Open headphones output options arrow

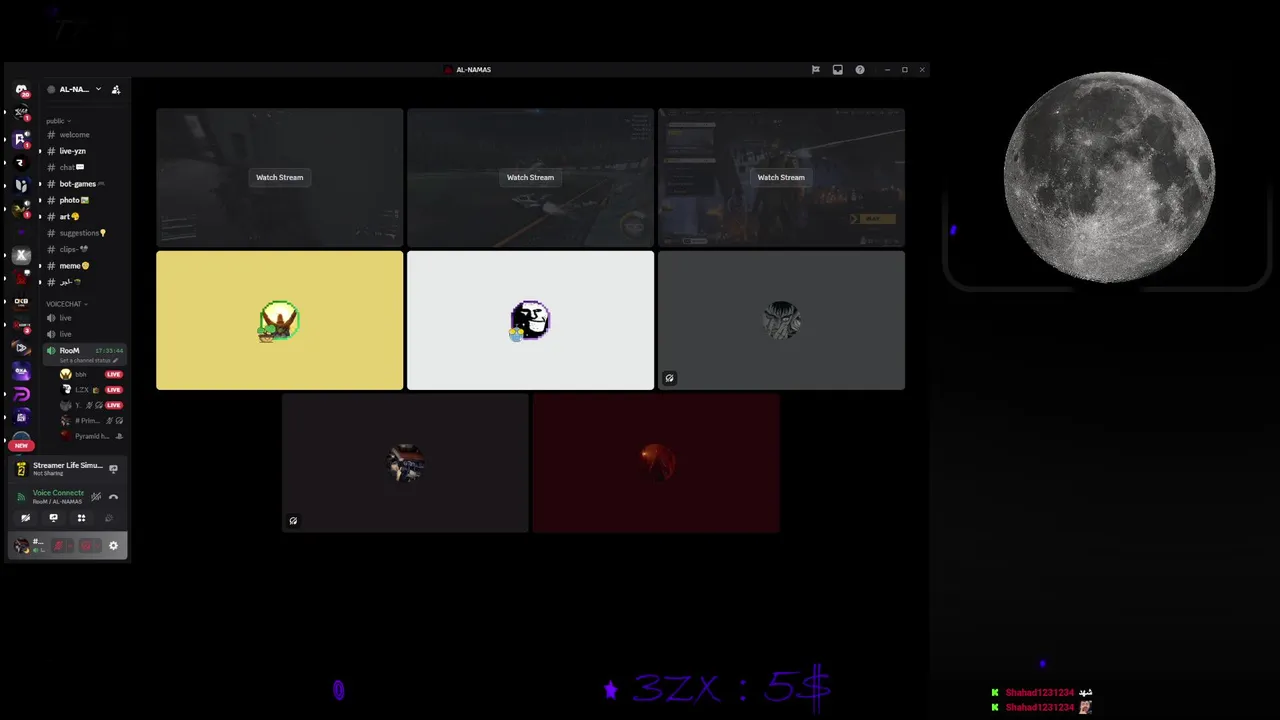(x=97, y=545)
